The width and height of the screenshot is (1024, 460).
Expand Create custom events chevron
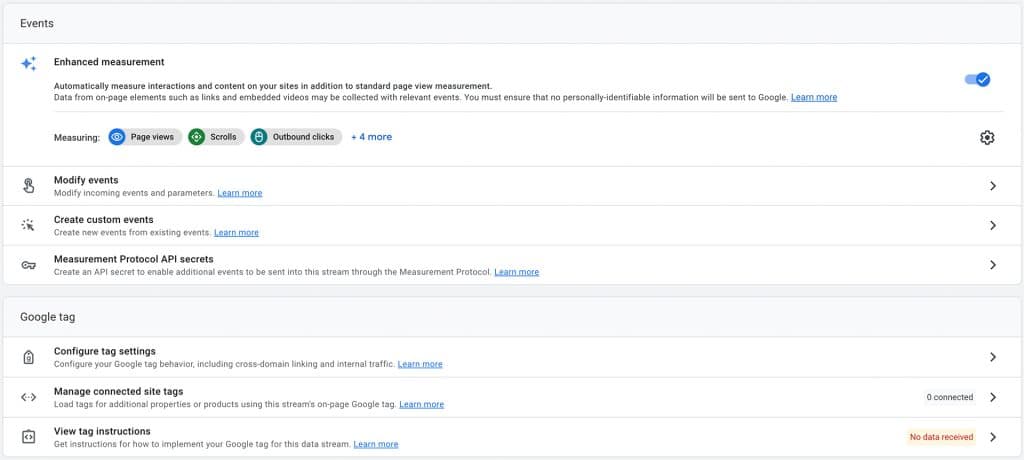[993, 225]
